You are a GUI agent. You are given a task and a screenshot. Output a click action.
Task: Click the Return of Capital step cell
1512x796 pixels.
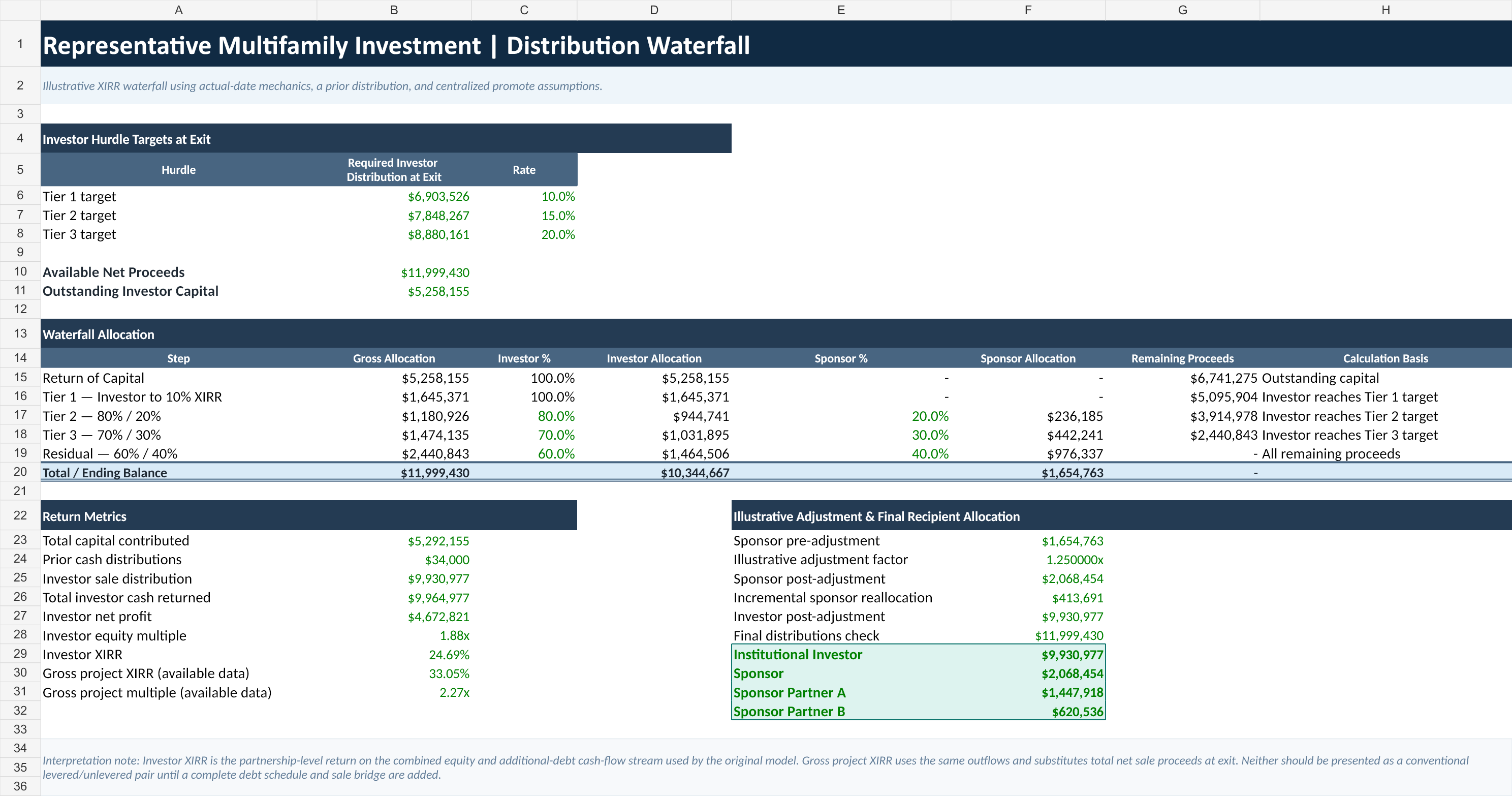tap(178, 378)
